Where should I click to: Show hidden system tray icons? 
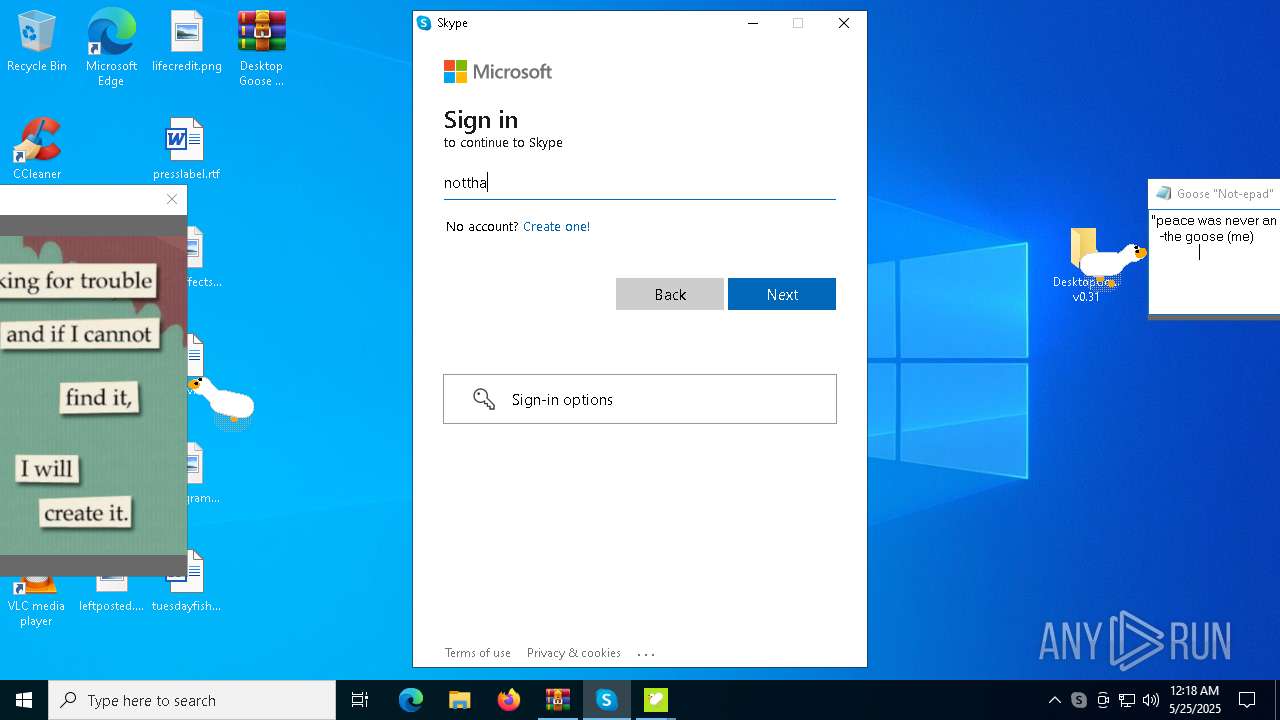pos(1054,700)
